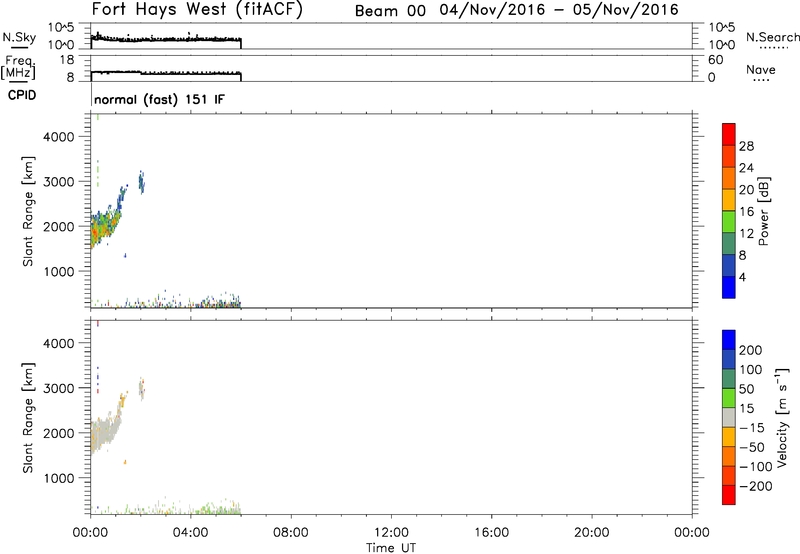Select the bright blue top segment of Velocity bar
The image size is (800, 554).
click(729, 340)
